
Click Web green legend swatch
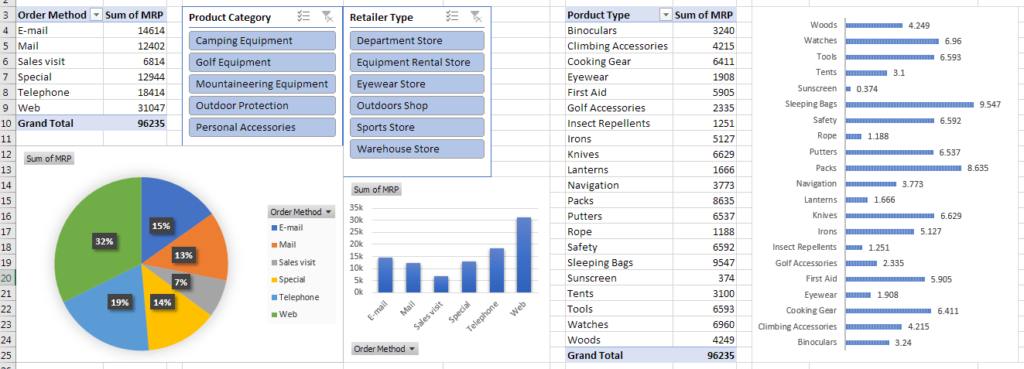coord(274,314)
